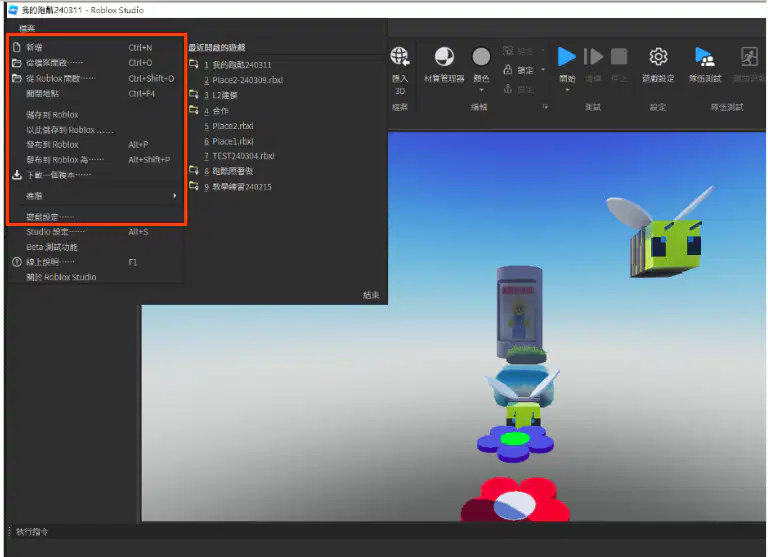Click the open folder icon for 從檔案開啟
The height and width of the screenshot is (557, 768).
pyautogui.click(x=17, y=63)
